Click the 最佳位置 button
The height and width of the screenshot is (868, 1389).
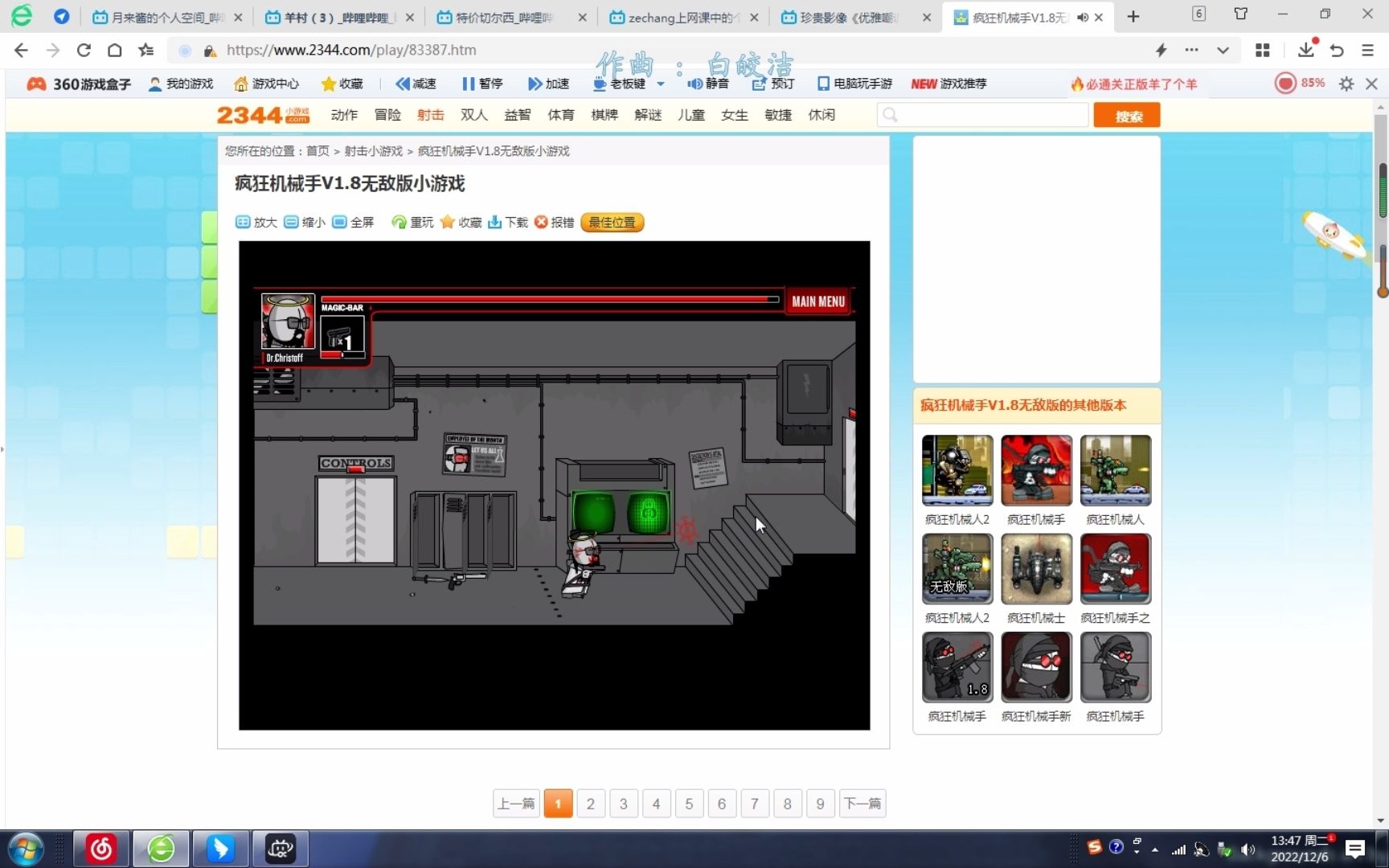pyautogui.click(x=613, y=223)
